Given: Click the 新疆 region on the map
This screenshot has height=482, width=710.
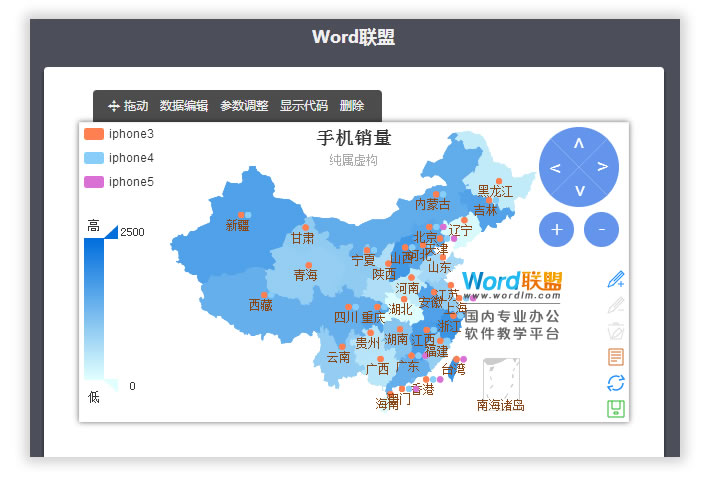Looking at the screenshot, I should coord(238,225).
